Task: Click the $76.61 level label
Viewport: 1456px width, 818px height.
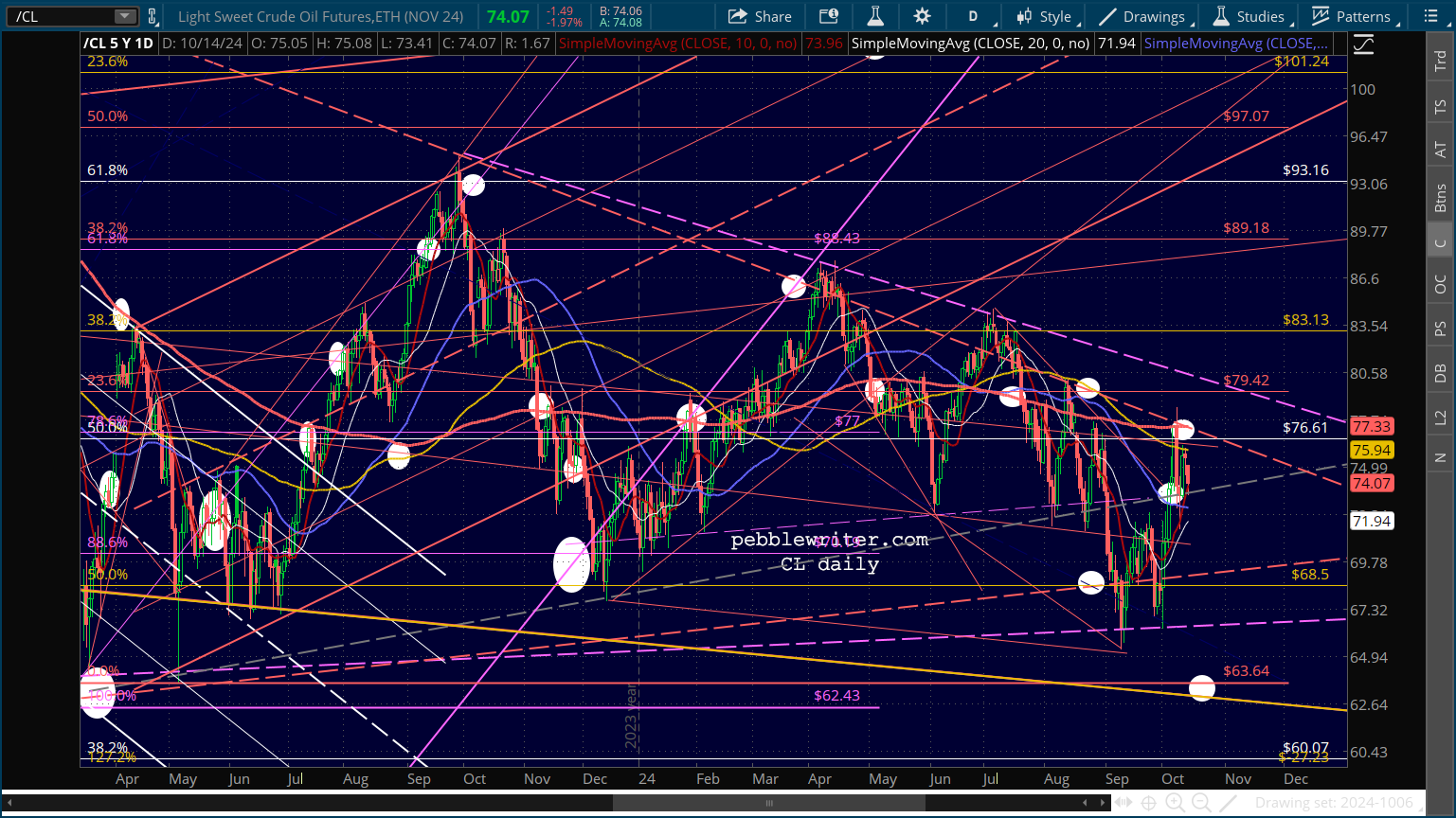Action: click(1305, 427)
